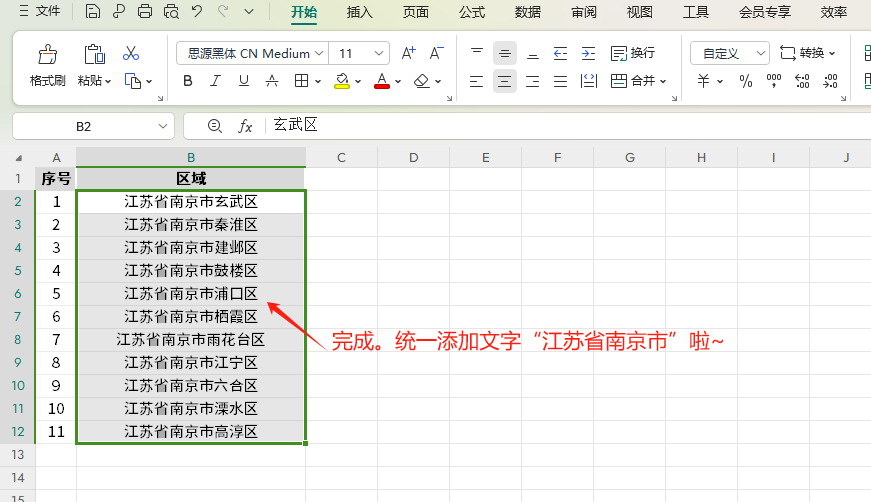Click the Increase Decimal icon
This screenshot has height=502, width=871.
[x=802, y=81]
